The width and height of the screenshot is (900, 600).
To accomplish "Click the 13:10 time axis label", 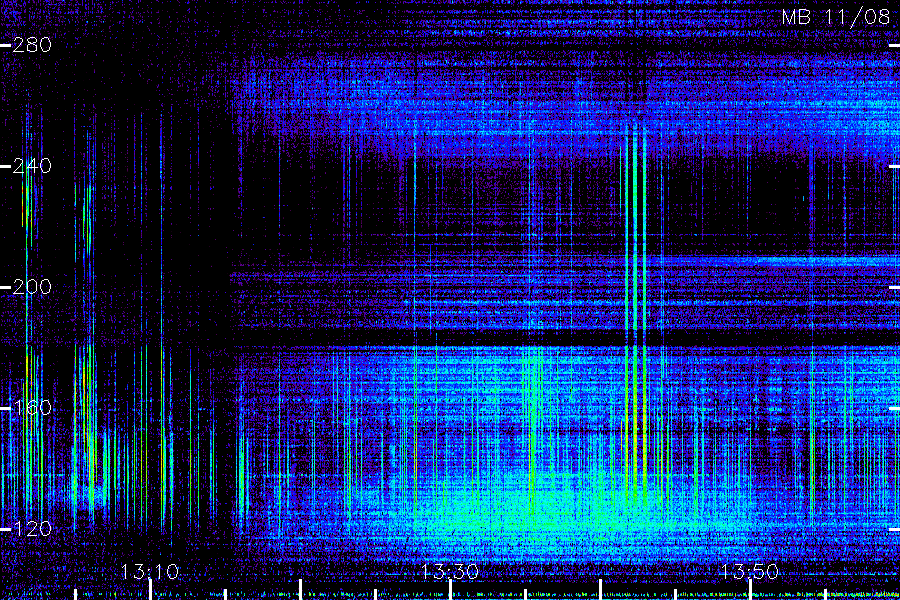I will [150, 571].
